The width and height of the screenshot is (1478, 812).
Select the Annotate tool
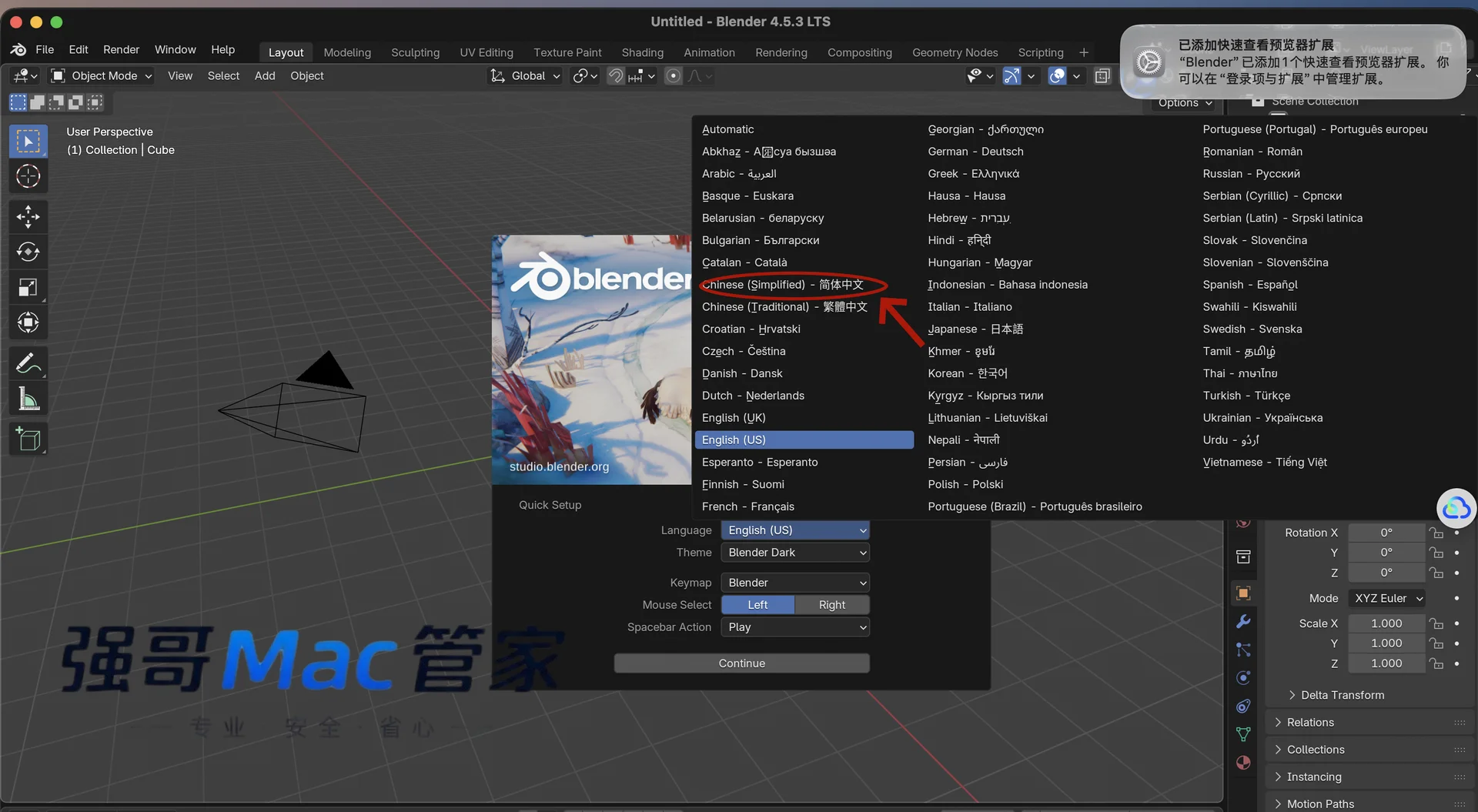(x=28, y=363)
